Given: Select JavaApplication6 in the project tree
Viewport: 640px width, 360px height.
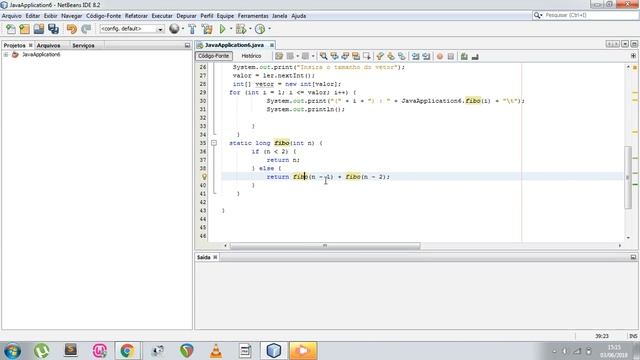Looking at the screenshot, I should [41, 54].
